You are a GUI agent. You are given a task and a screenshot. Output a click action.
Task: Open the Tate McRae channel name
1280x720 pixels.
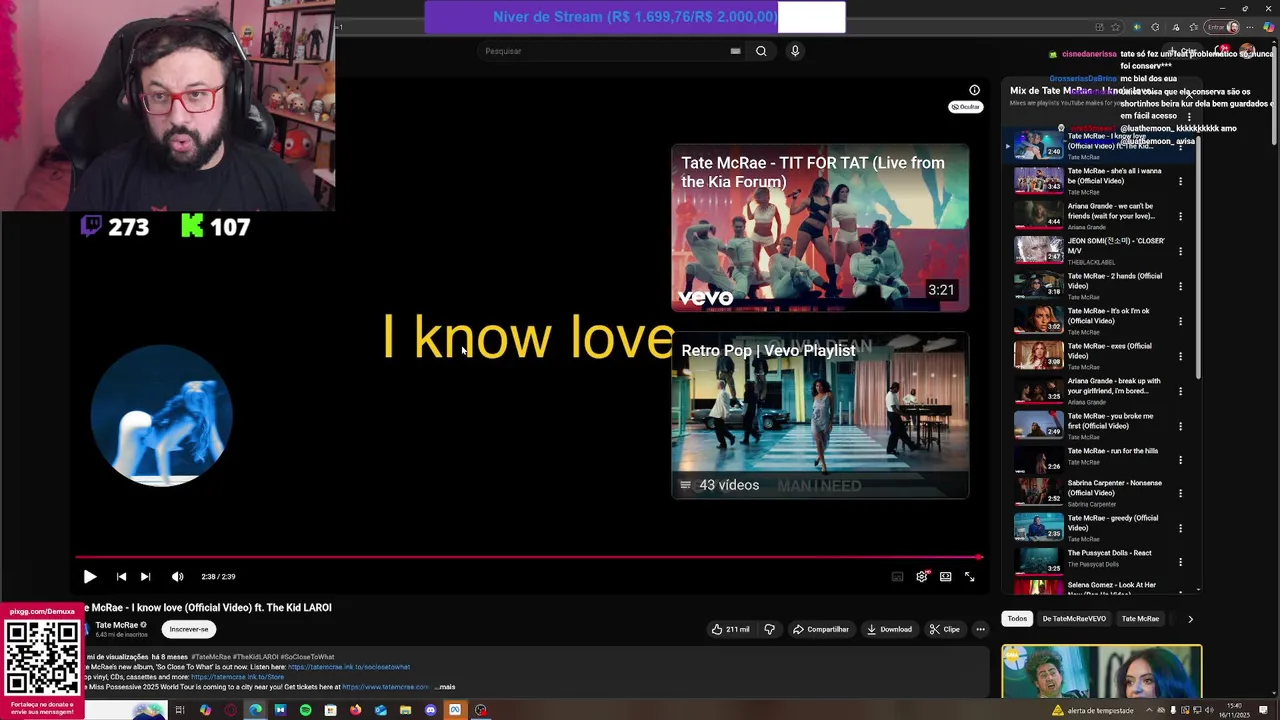point(117,625)
